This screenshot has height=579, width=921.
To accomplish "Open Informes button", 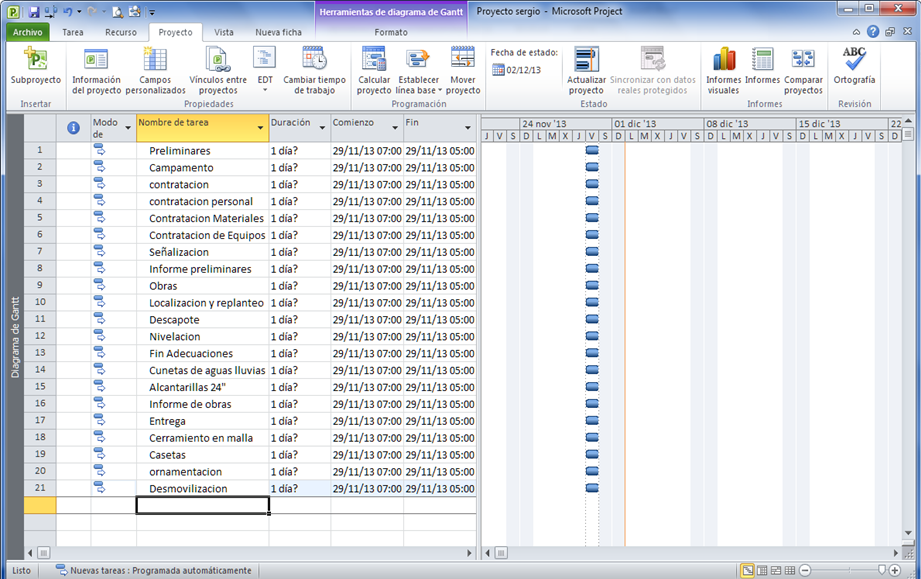I will coord(762,66).
